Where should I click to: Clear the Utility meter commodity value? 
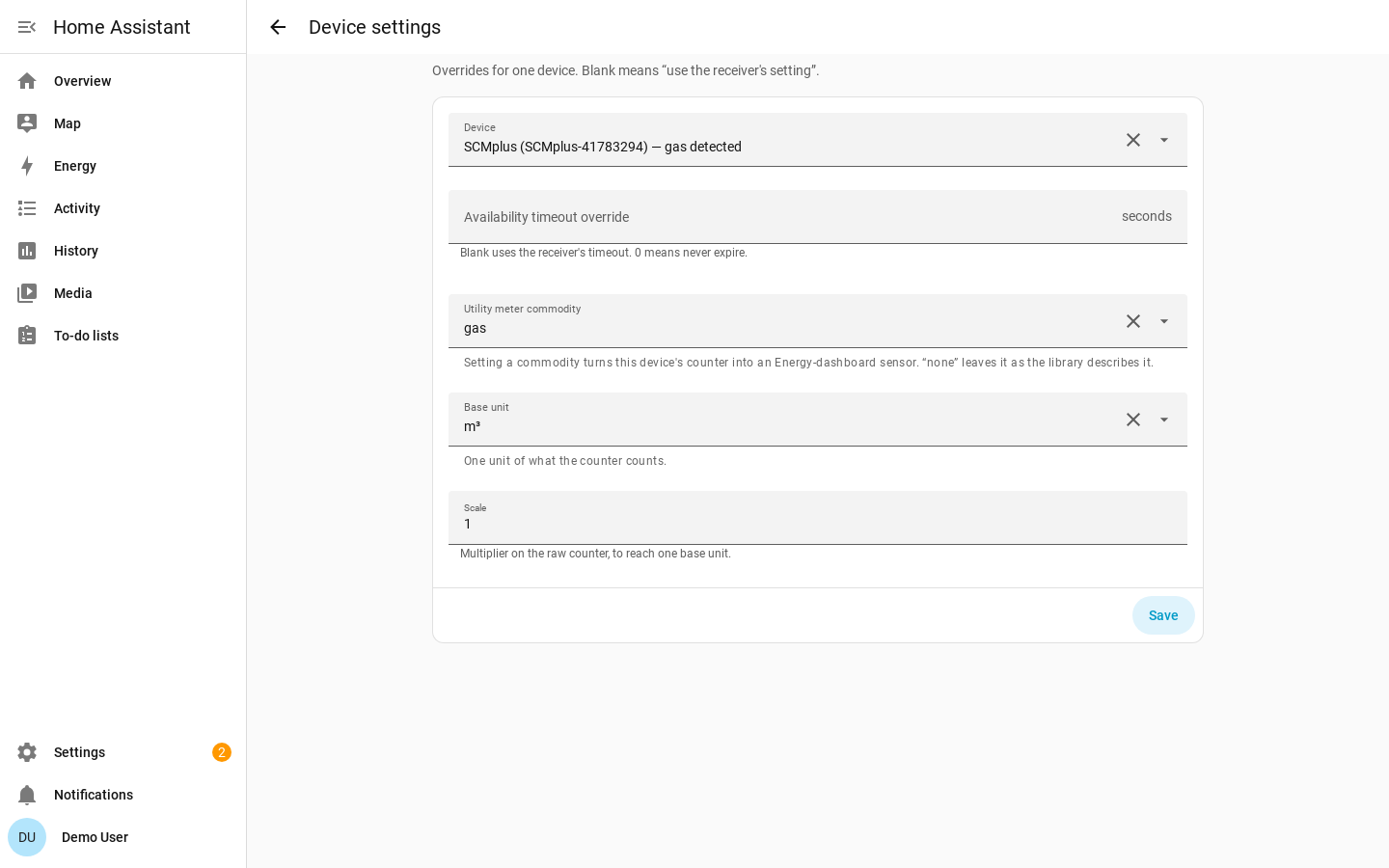point(1133,321)
